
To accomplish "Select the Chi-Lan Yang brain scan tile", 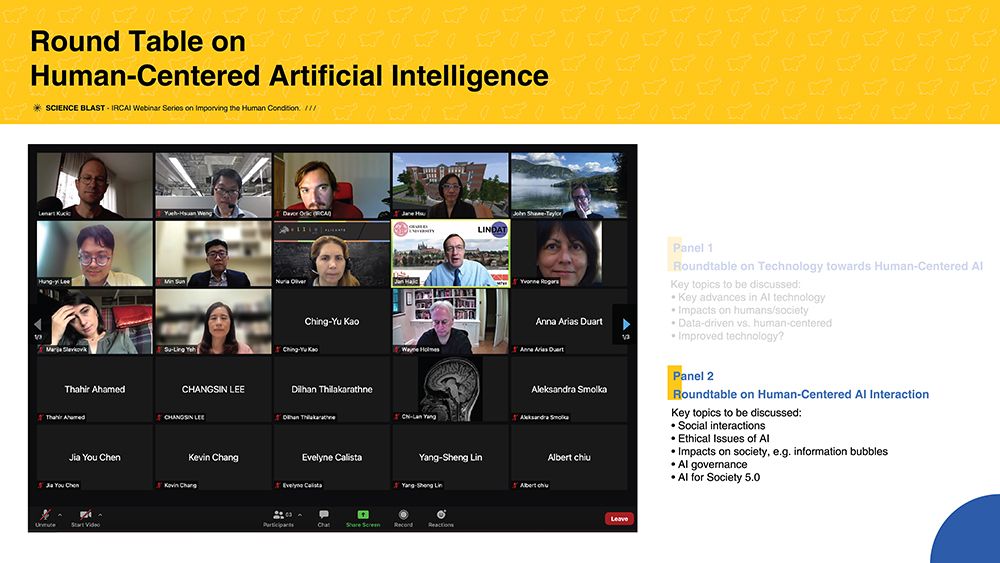I will 450,389.
